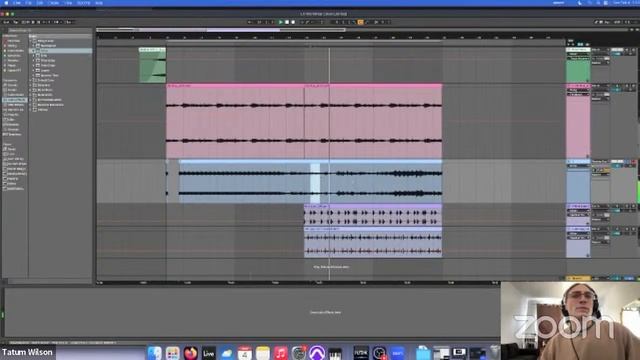This screenshot has height=360, width=640.
Task: Open the Edit menu
Action: point(40,3)
